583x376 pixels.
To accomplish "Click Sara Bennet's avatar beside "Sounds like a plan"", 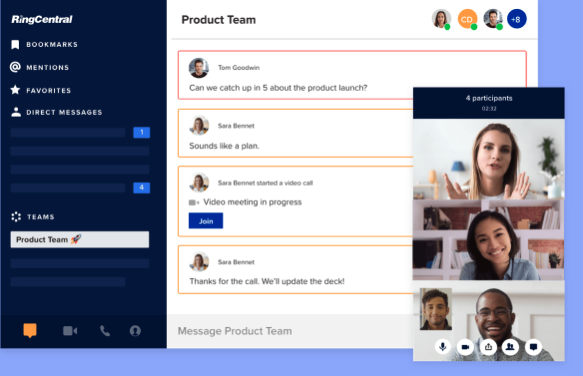I will coord(199,126).
